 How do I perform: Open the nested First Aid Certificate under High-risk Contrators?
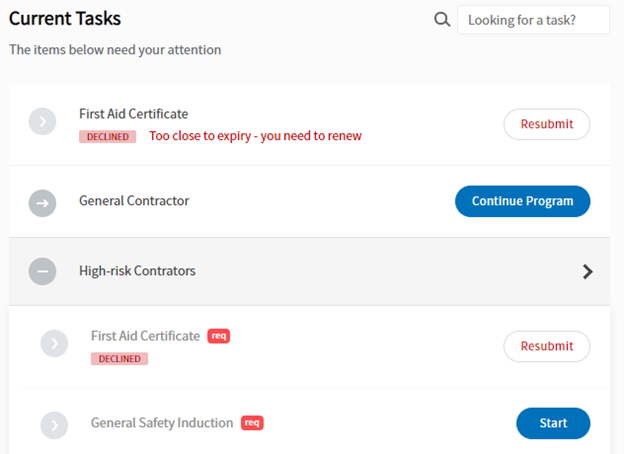[x=145, y=336]
